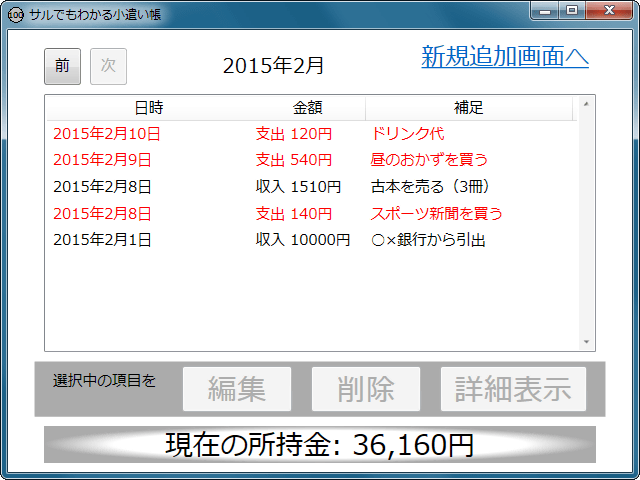Open the 新規追加画面へ link
Viewport: 640px width, 480px height.
(505, 56)
